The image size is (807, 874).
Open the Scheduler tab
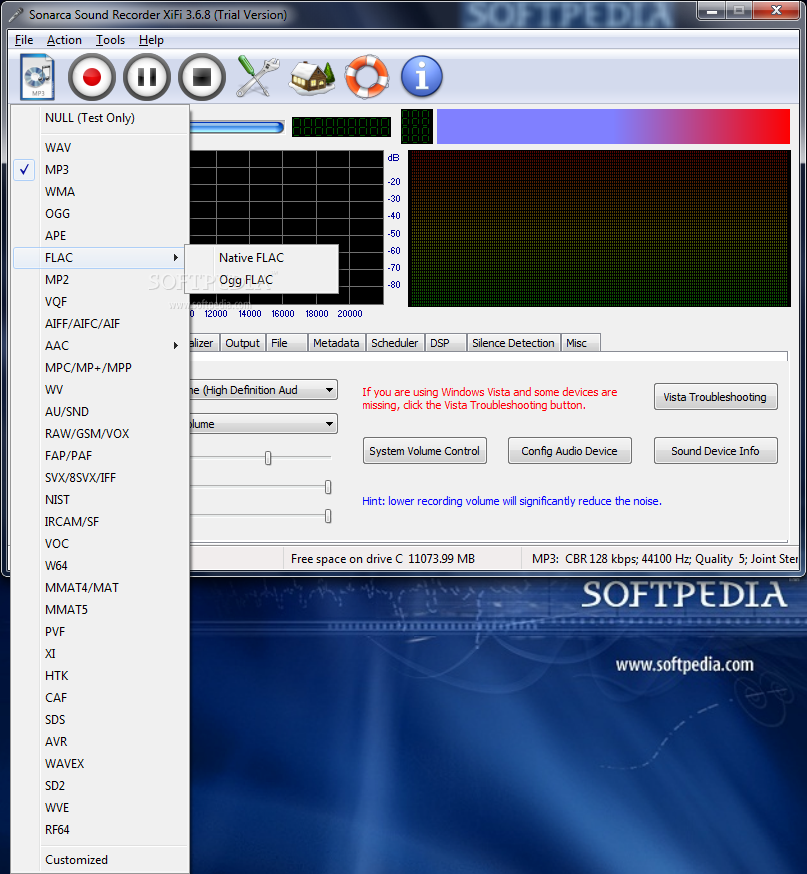[x=395, y=343]
